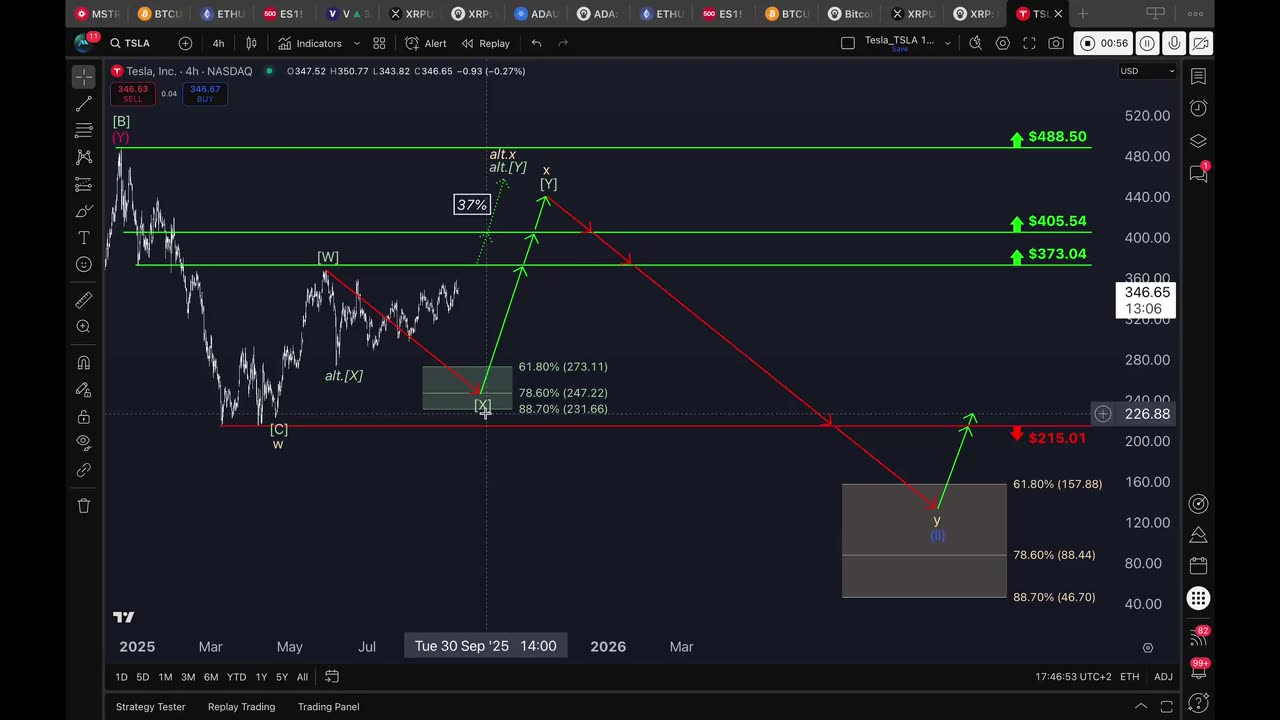
Task: Open the chat messages panel
Action: [x=1198, y=173]
